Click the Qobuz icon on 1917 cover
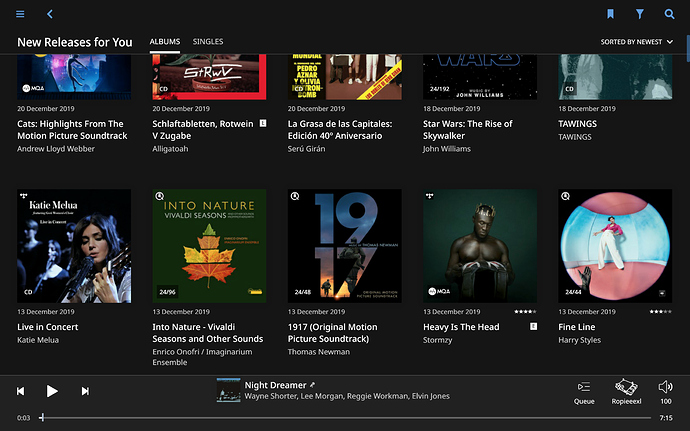The height and width of the screenshot is (431, 690). pyautogui.click(x=295, y=196)
